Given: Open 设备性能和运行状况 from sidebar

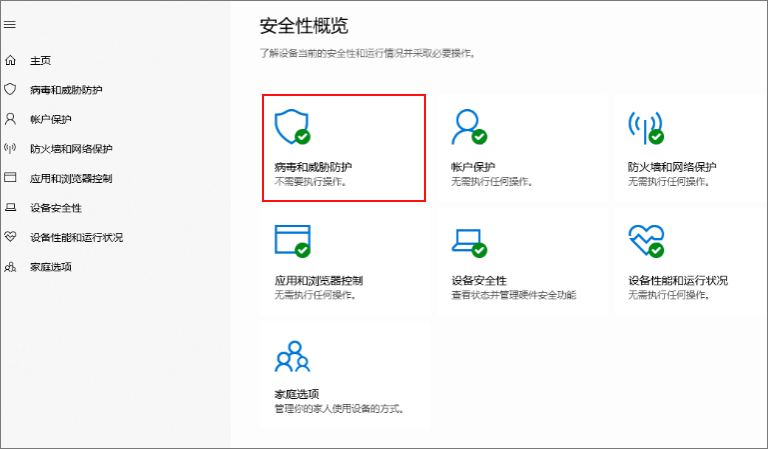Looking at the screenshot, I should 76,238.
